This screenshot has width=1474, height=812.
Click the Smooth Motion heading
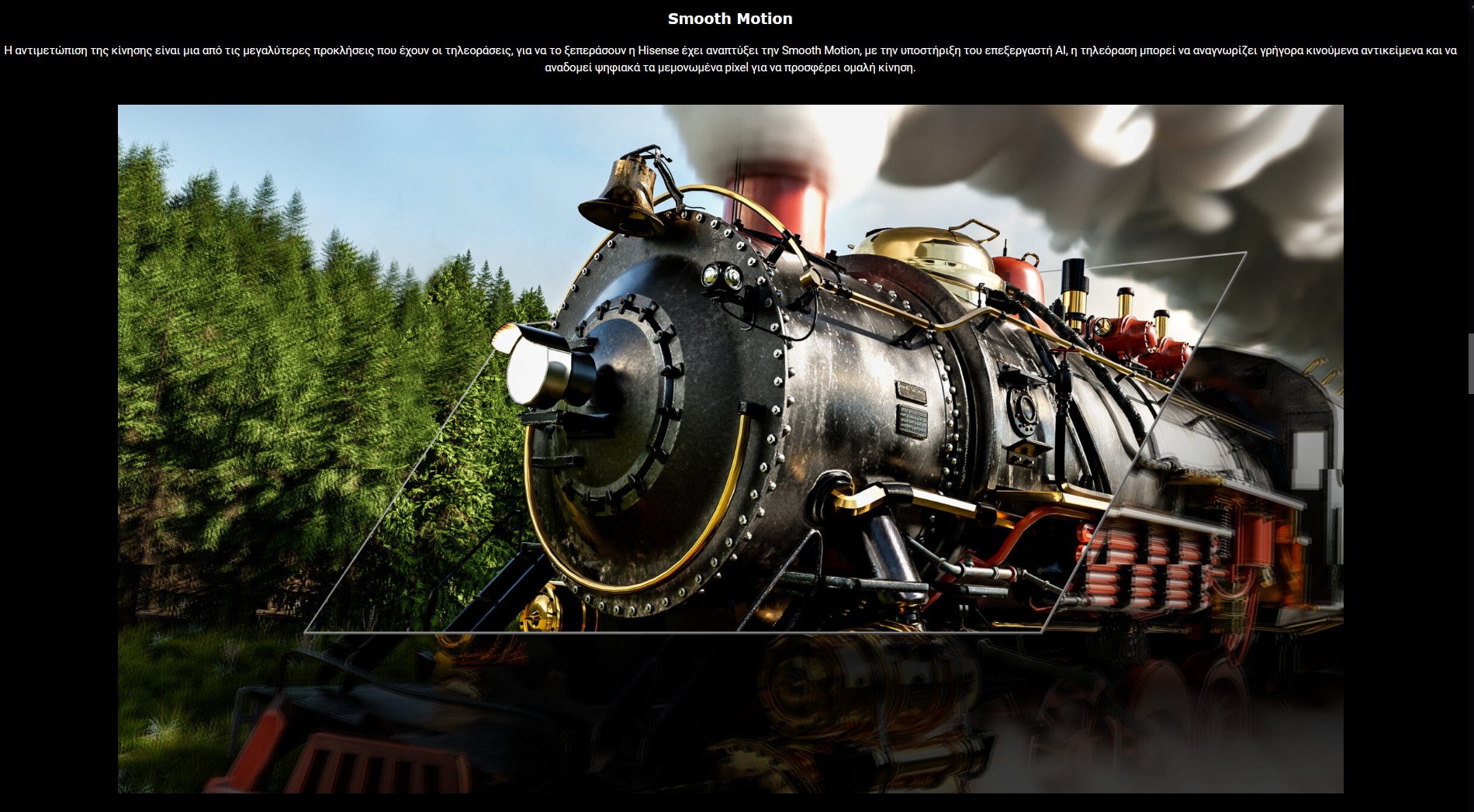coord(730,19)
